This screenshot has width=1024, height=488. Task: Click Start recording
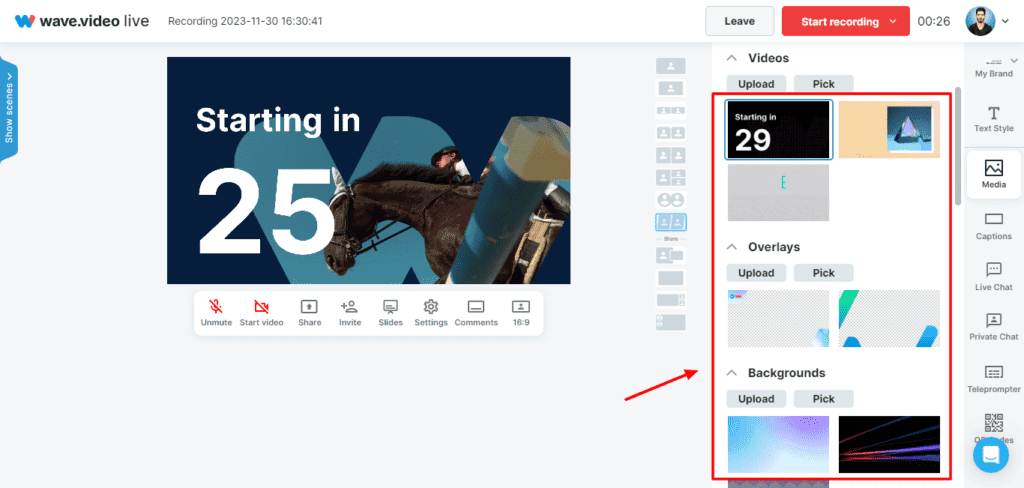point(840,22)
